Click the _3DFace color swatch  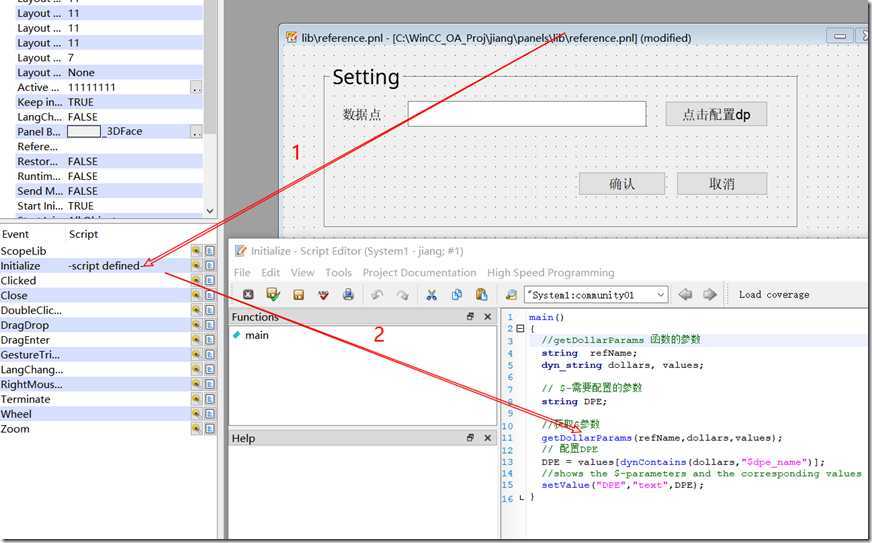coord(83,131)
